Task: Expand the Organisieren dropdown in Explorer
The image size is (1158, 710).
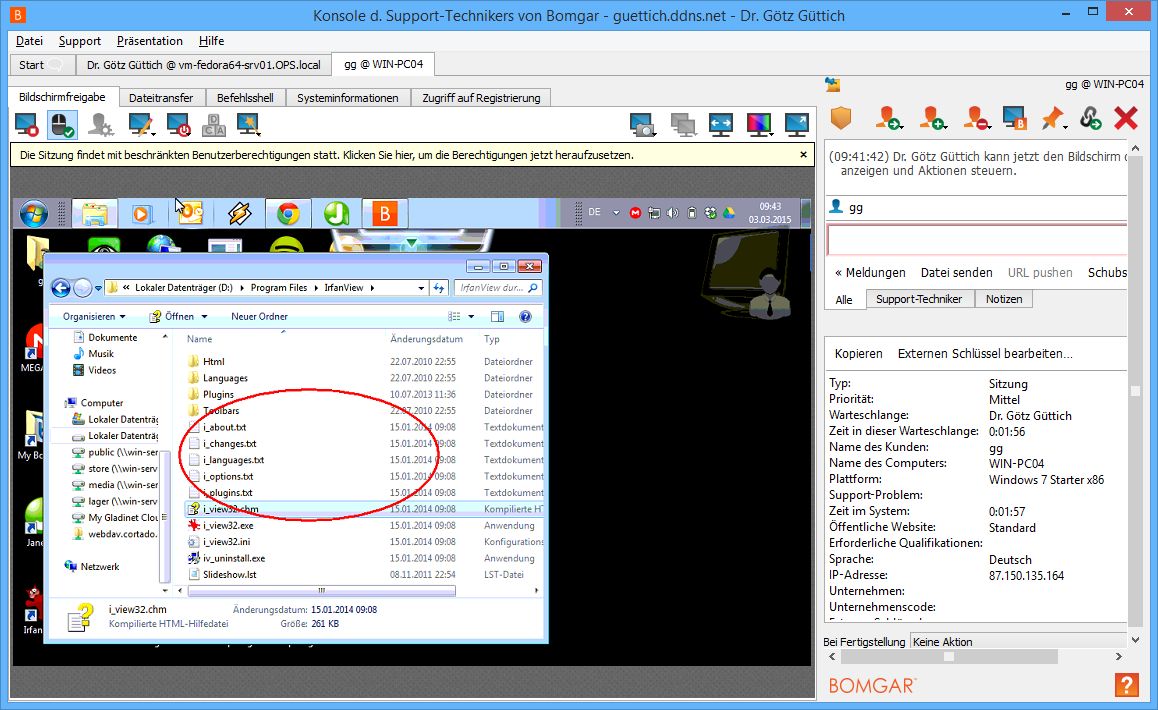Action: (94, 316)
